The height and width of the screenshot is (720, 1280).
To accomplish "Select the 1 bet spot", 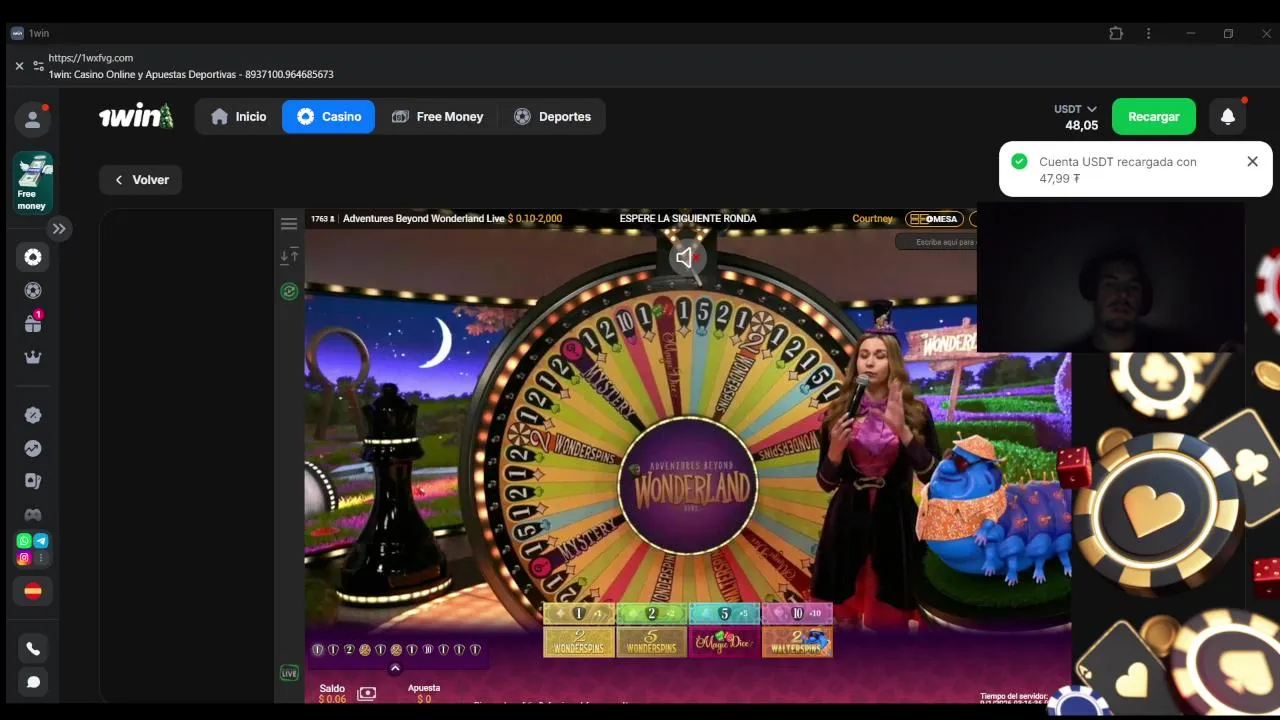I will coord(579,613).
